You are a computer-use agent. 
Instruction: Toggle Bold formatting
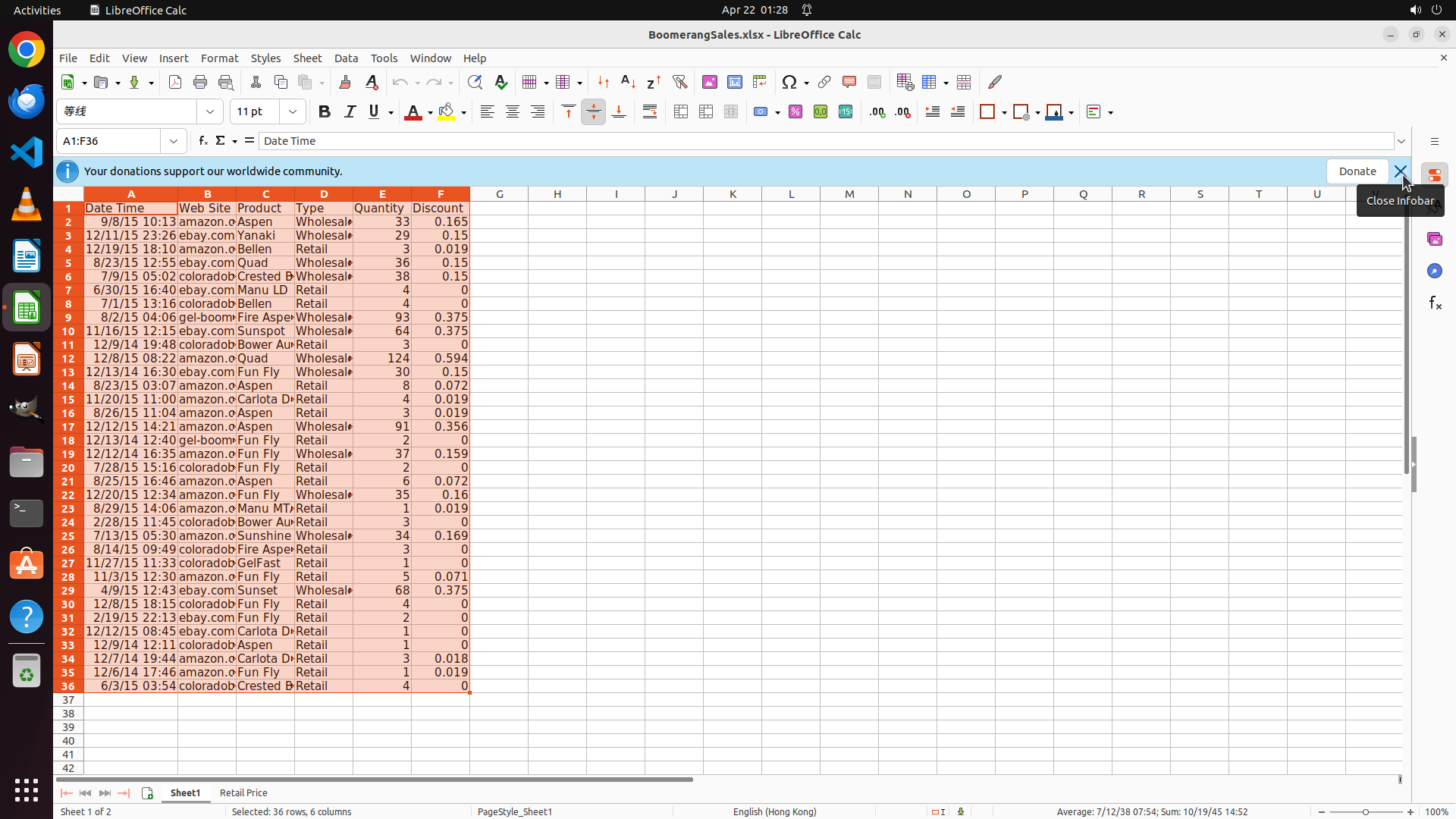[x=325, y=112]
